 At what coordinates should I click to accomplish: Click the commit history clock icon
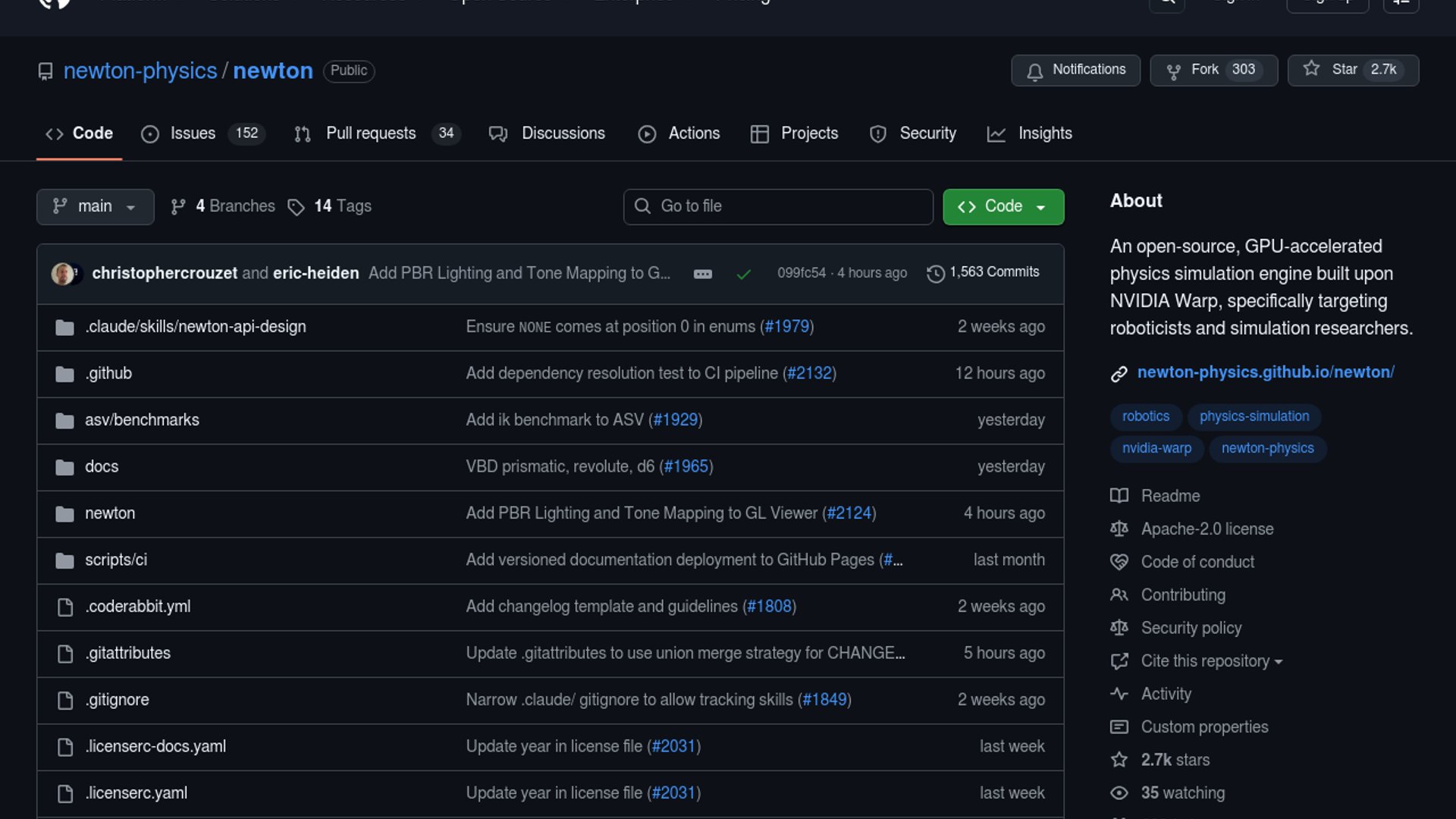click(x=936, y=273)
